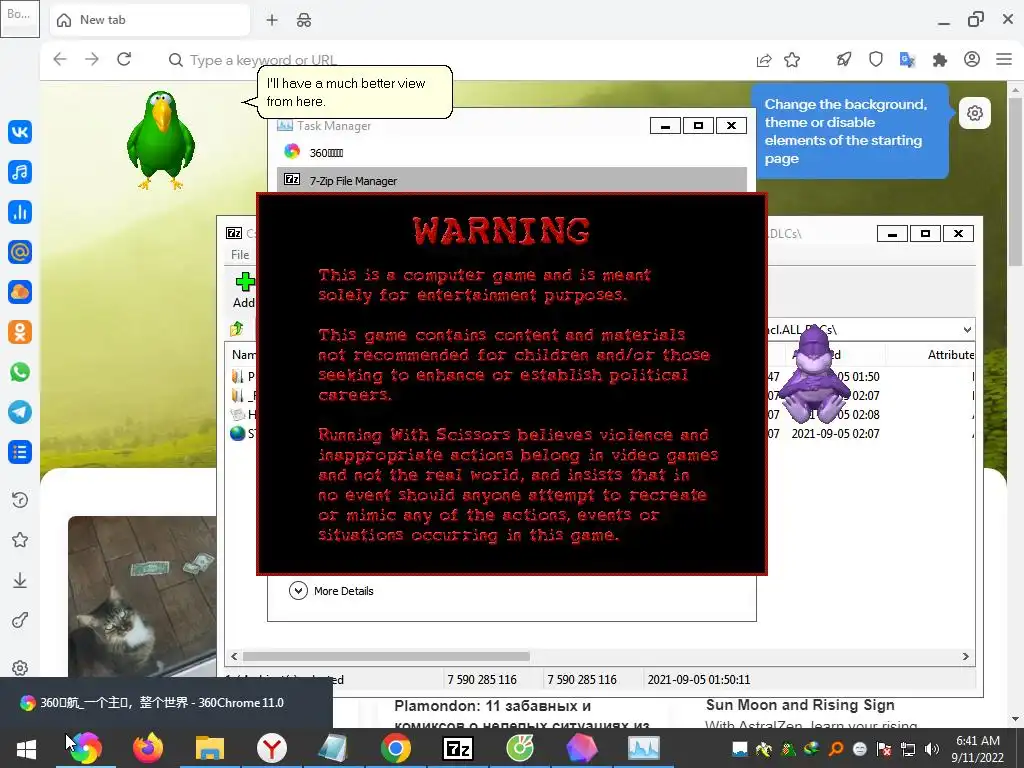Open WhatsApp from the browser sidebar
This screenshot has height=768, width=1024.
tap(20, 372)
